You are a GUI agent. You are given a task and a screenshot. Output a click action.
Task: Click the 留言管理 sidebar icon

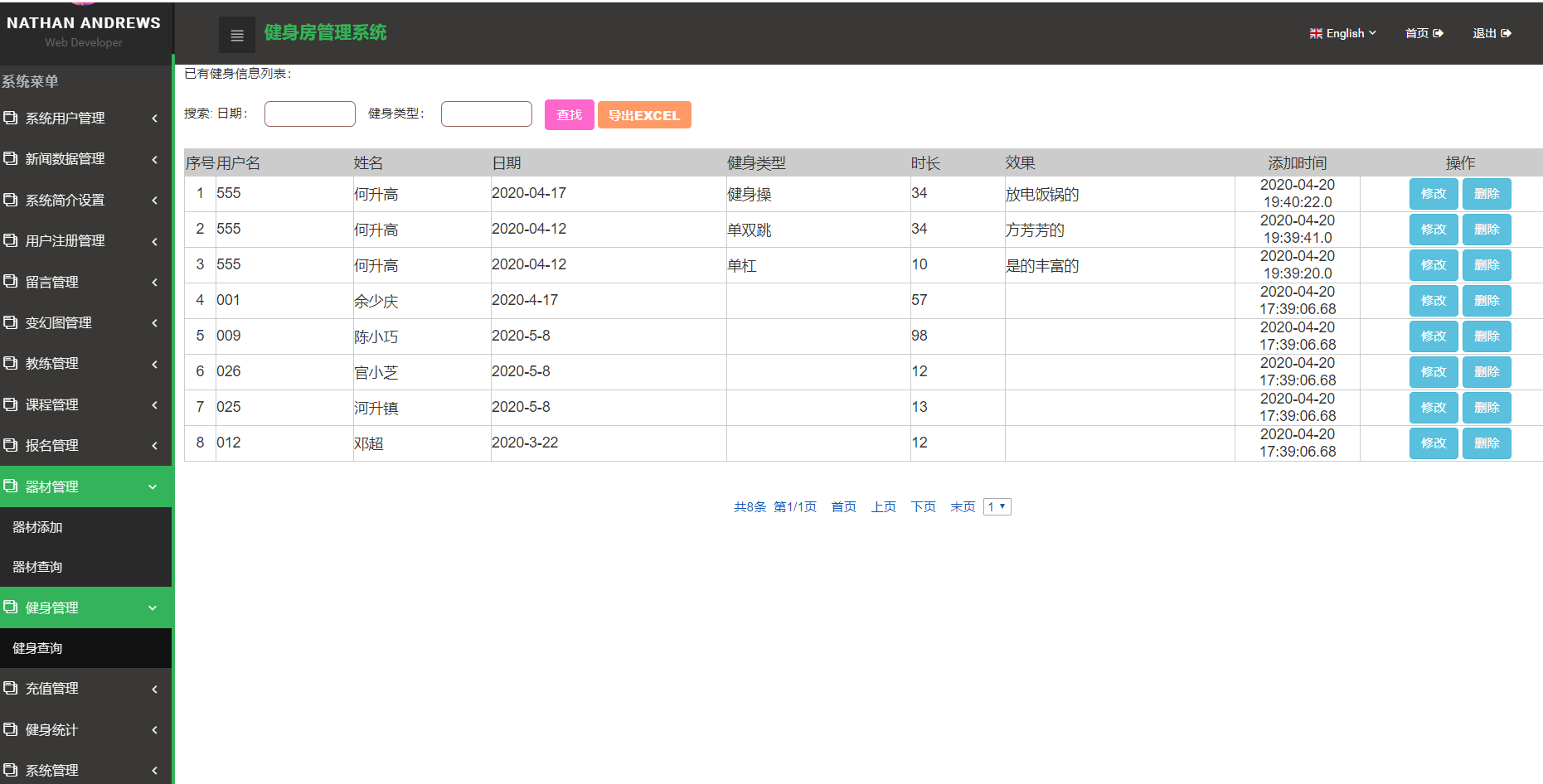click(x=11, y=282)
